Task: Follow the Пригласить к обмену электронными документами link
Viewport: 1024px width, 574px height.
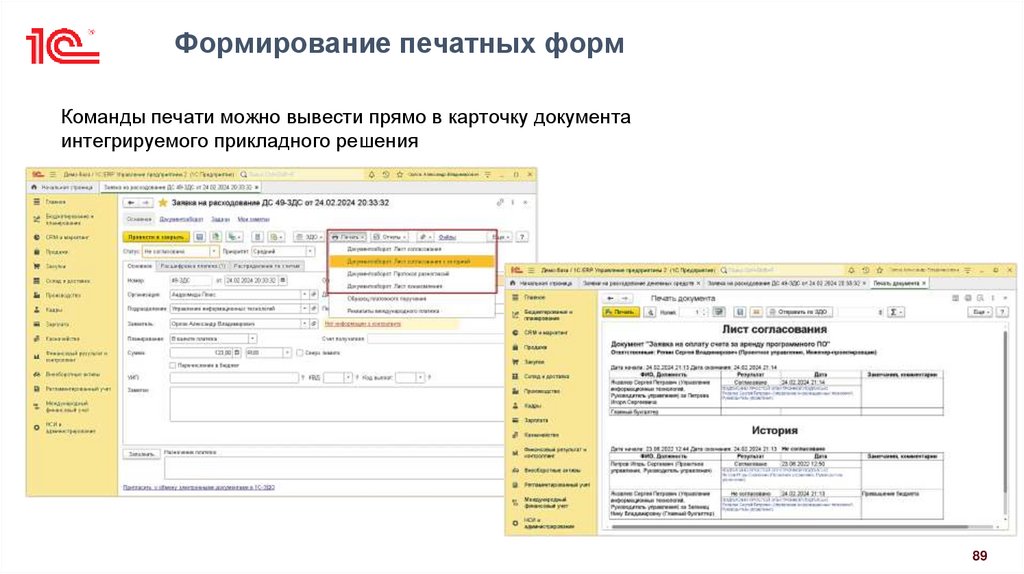Action: [199, 488]
